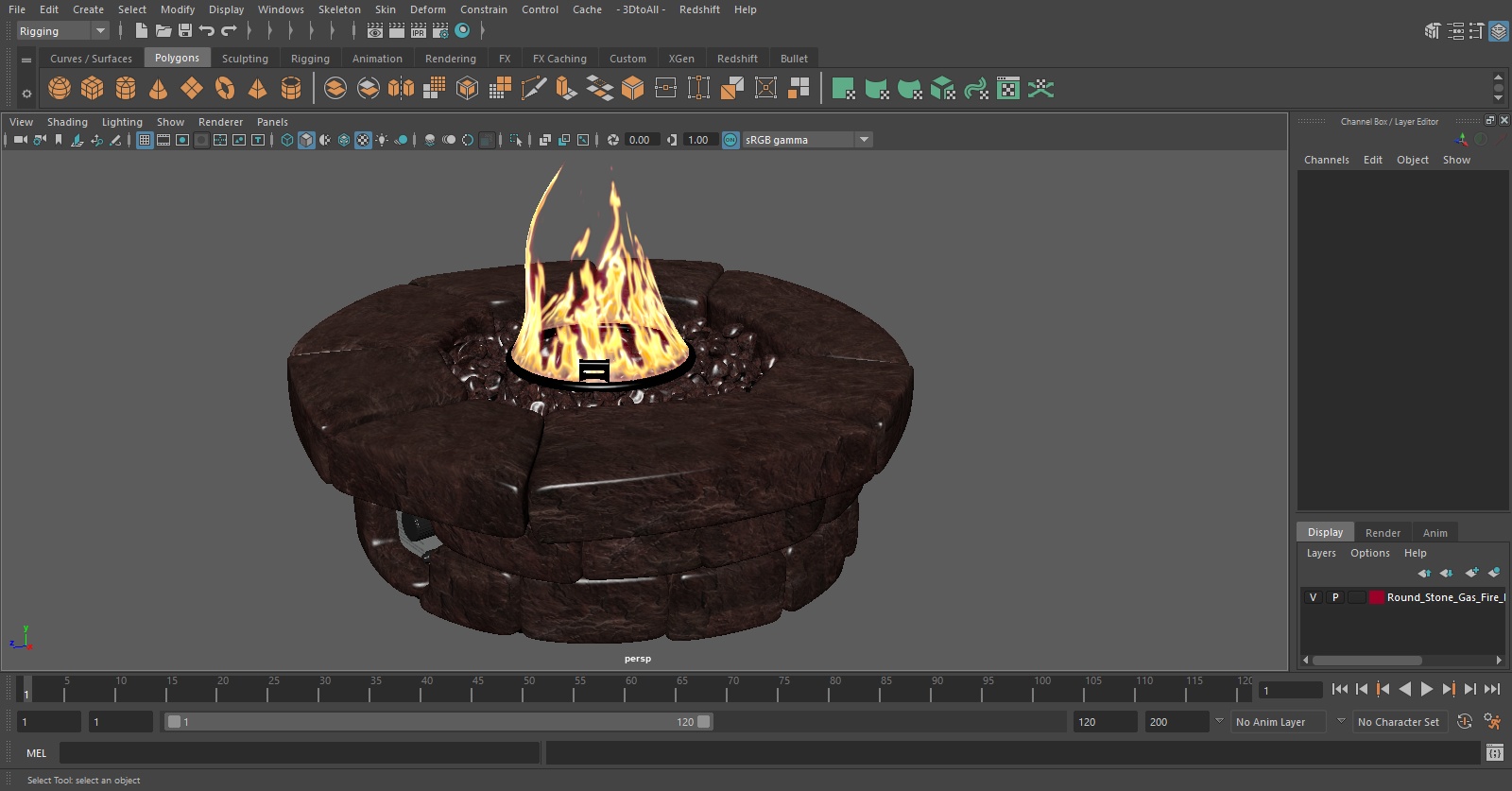Open the IPR render icon
The image size is (1512, 791).
click(419, 31)
